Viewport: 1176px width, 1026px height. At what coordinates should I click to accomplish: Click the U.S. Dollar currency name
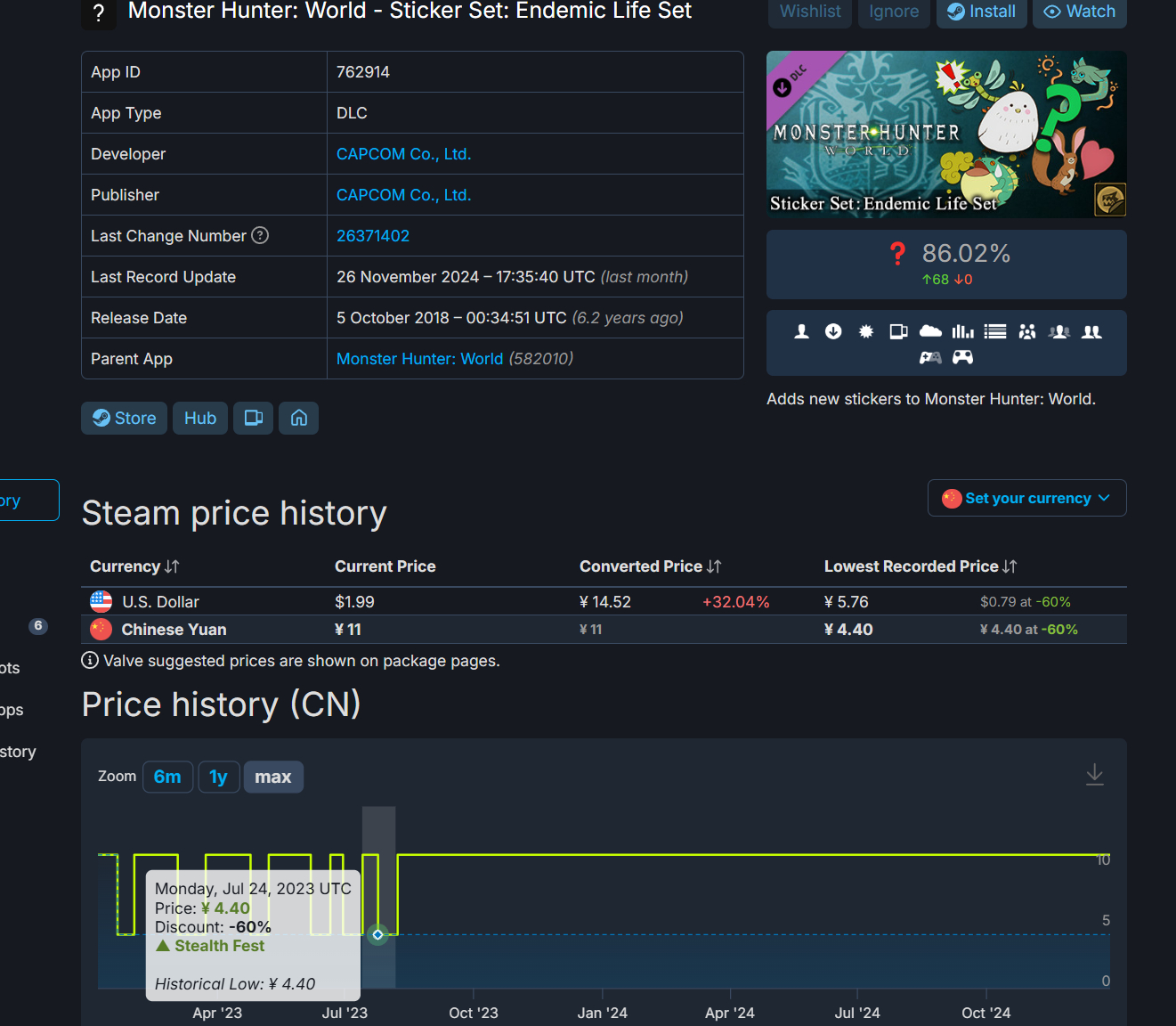click(x=161, y=602)
